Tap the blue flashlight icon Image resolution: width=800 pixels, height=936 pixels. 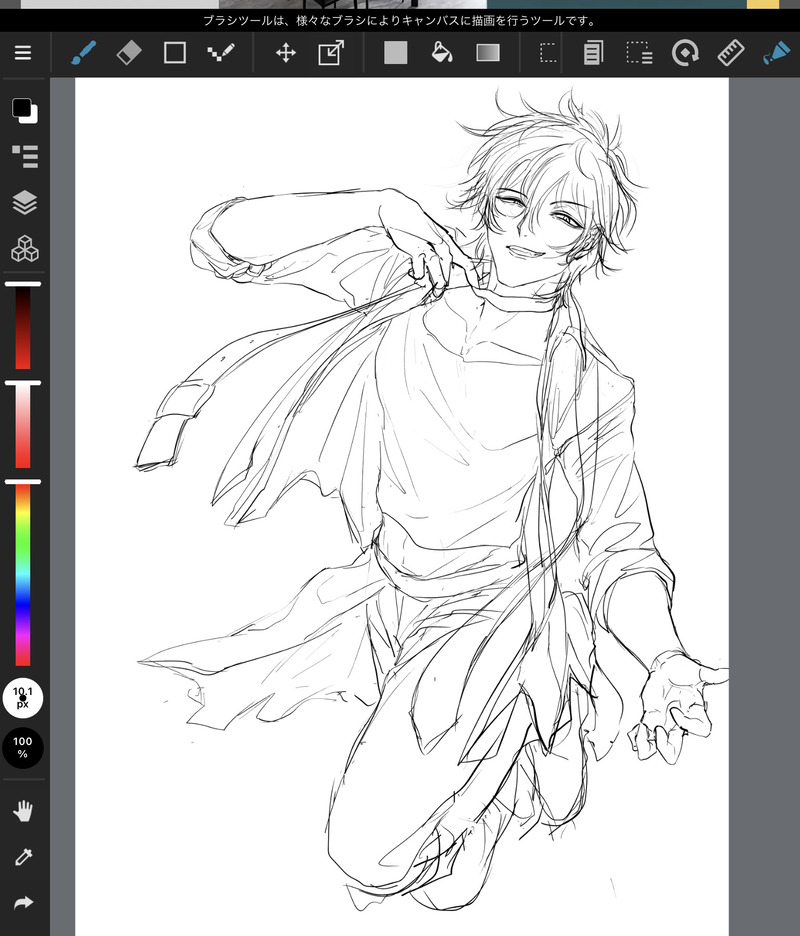pyautogui.click(x=776, y=53)
